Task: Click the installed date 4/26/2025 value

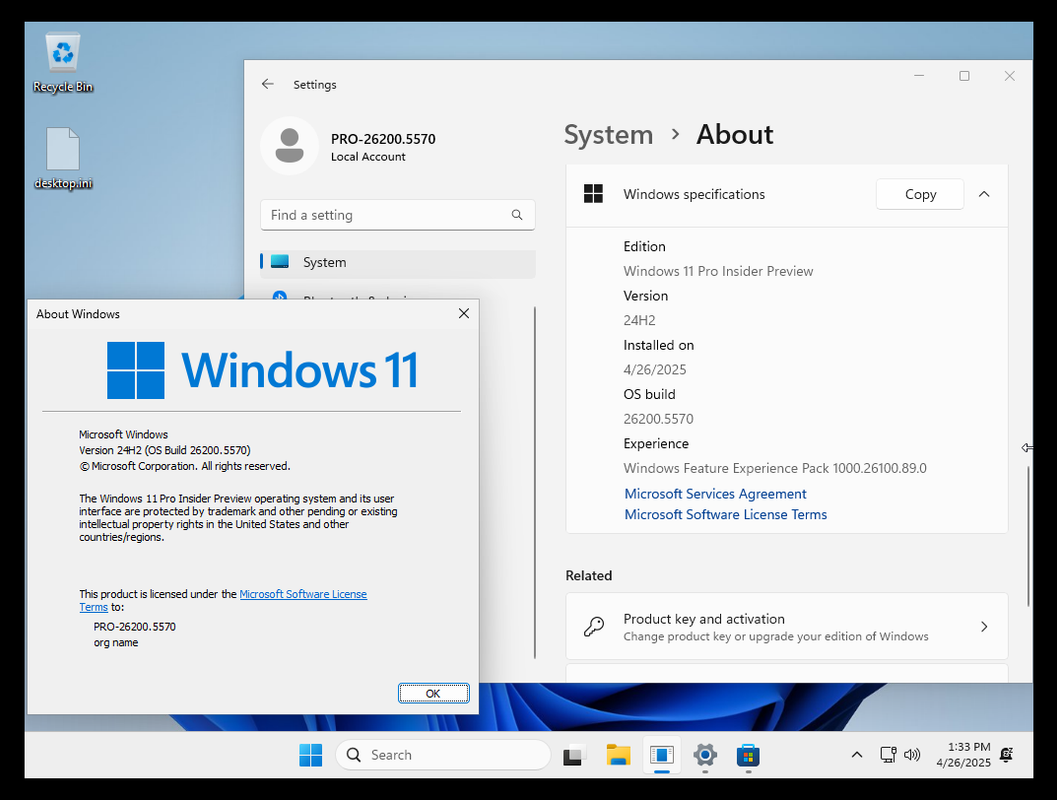Action: click(655, 369)
